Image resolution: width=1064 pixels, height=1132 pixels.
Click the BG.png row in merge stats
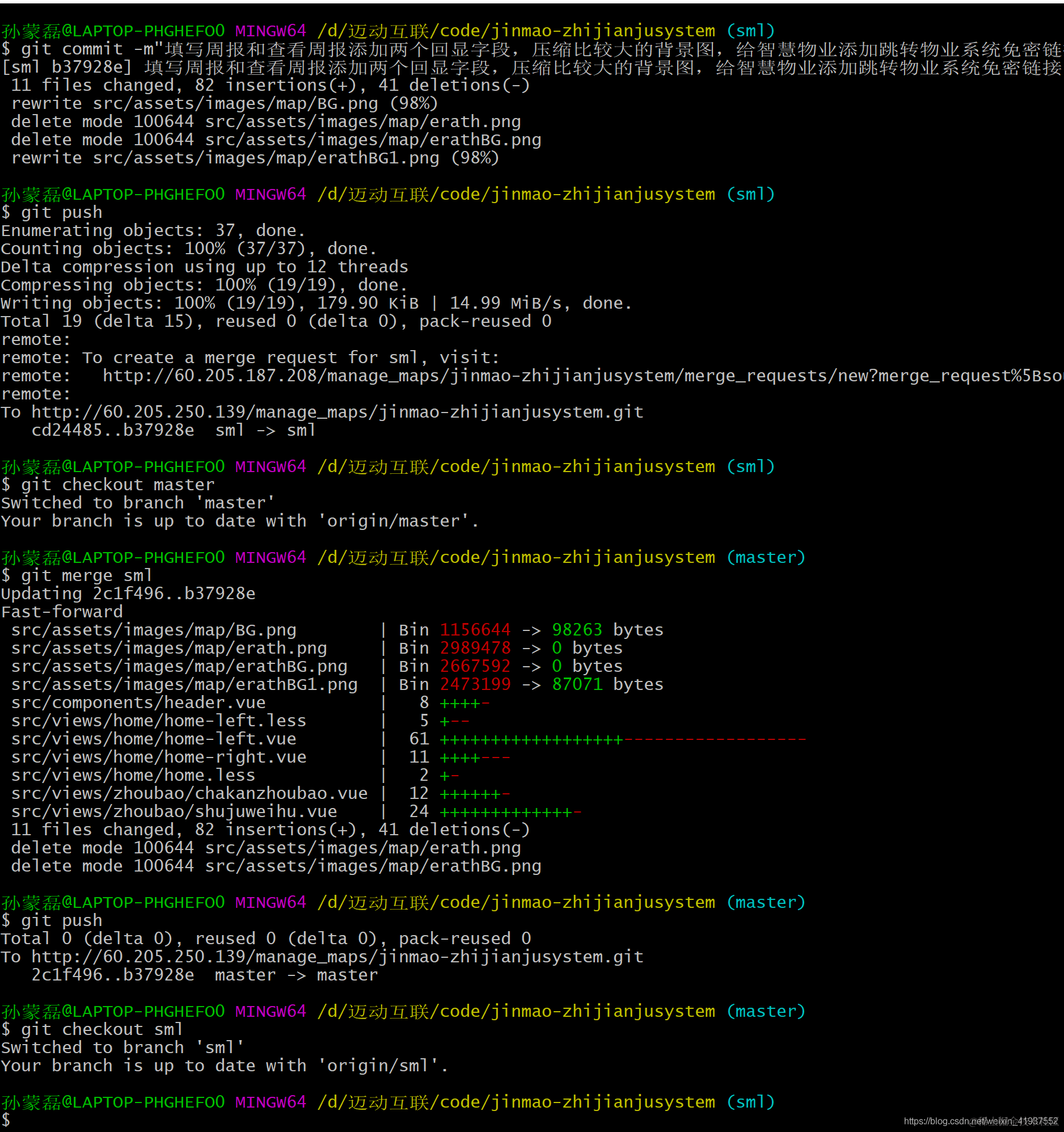tap(337, 630)
